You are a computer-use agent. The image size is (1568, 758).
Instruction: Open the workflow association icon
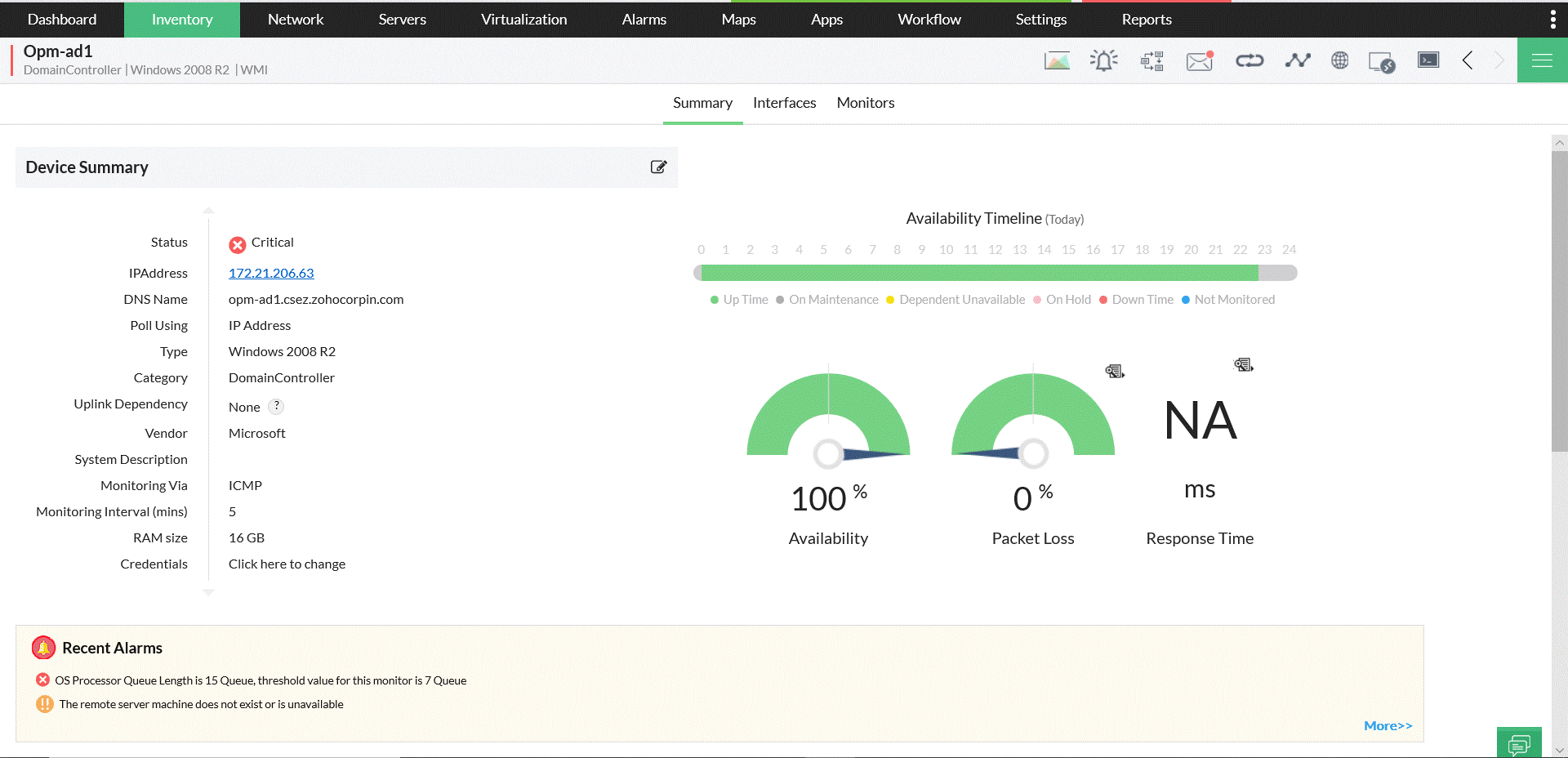1152,60
